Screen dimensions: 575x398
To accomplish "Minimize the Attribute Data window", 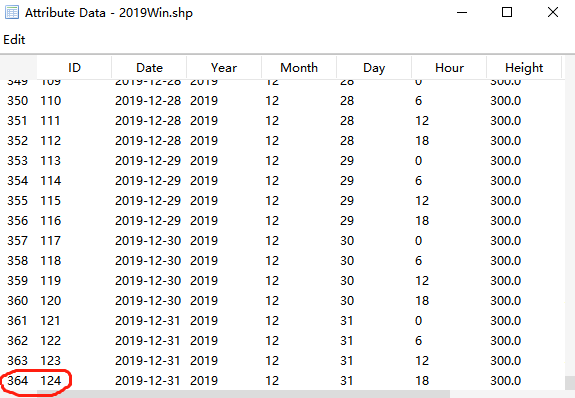I will point(462,12).
